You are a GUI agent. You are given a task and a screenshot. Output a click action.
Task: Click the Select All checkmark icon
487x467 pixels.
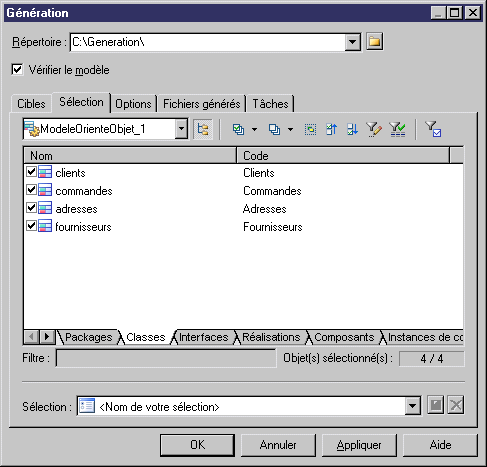[x=238, y=129]
